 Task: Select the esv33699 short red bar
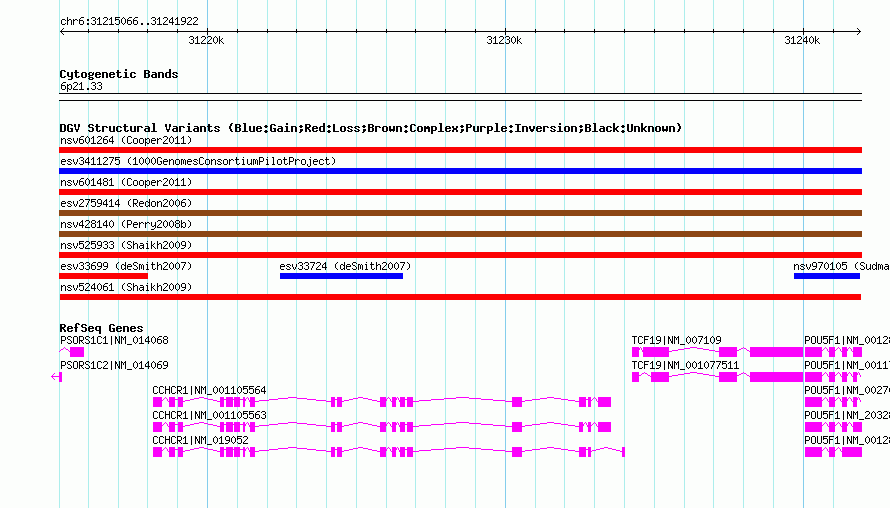pos(103,276)
